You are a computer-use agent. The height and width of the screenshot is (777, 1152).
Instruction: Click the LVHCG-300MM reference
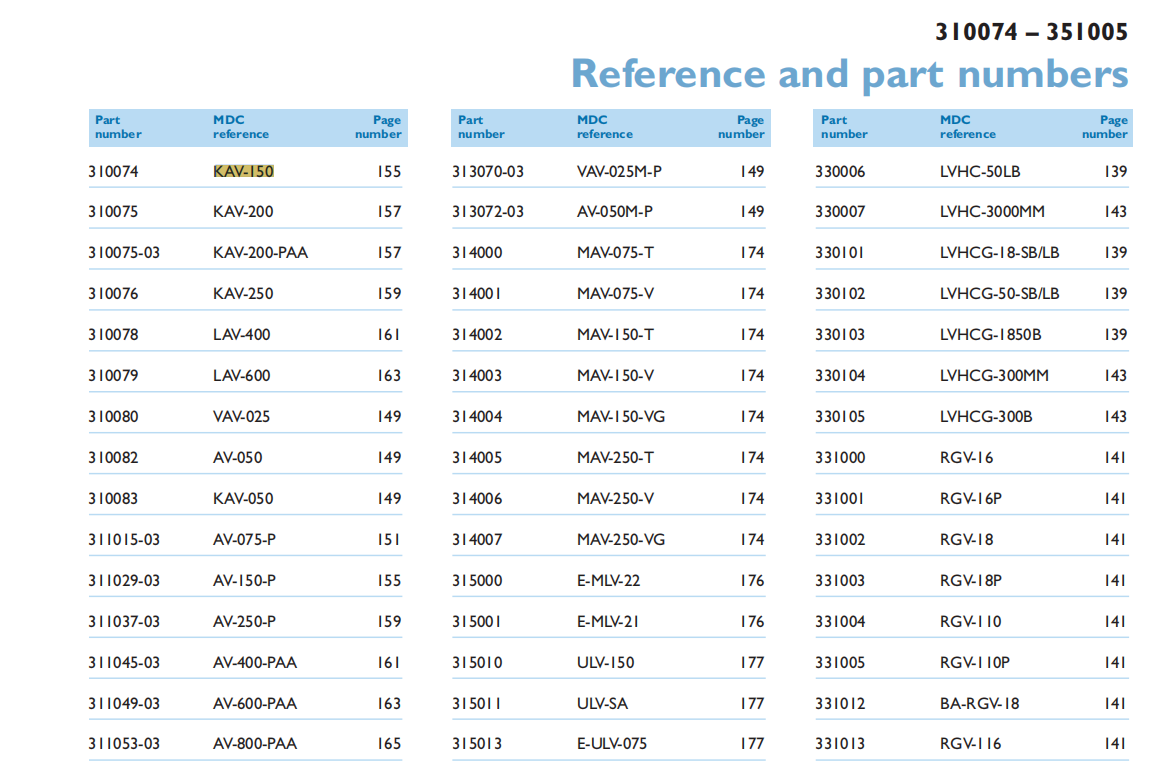pos(994,376)
